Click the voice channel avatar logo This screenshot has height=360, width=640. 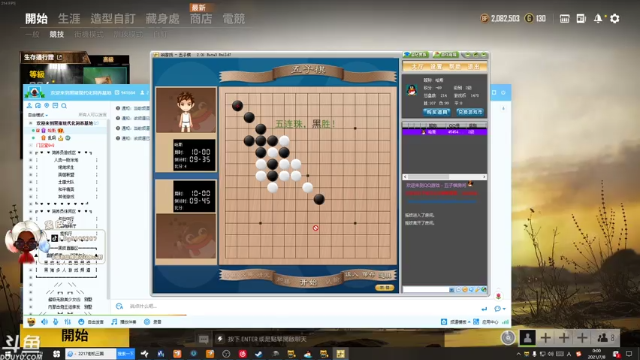tap(34, 93)
